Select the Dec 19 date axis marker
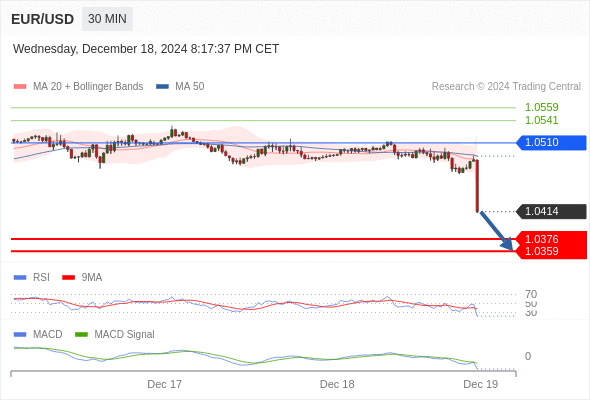 point(481,384)
